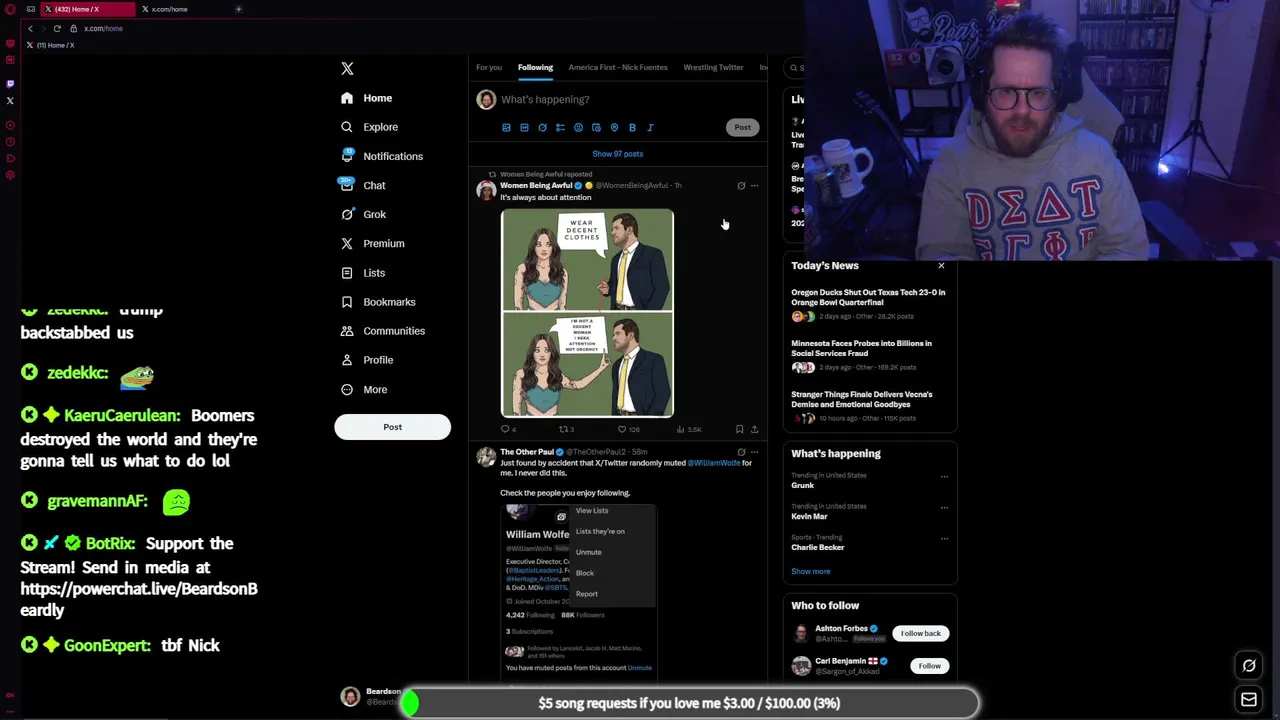Open more options for Kevin Mar trend
The height and width of the screenshot is (720, 1280).
click(944, 507)
